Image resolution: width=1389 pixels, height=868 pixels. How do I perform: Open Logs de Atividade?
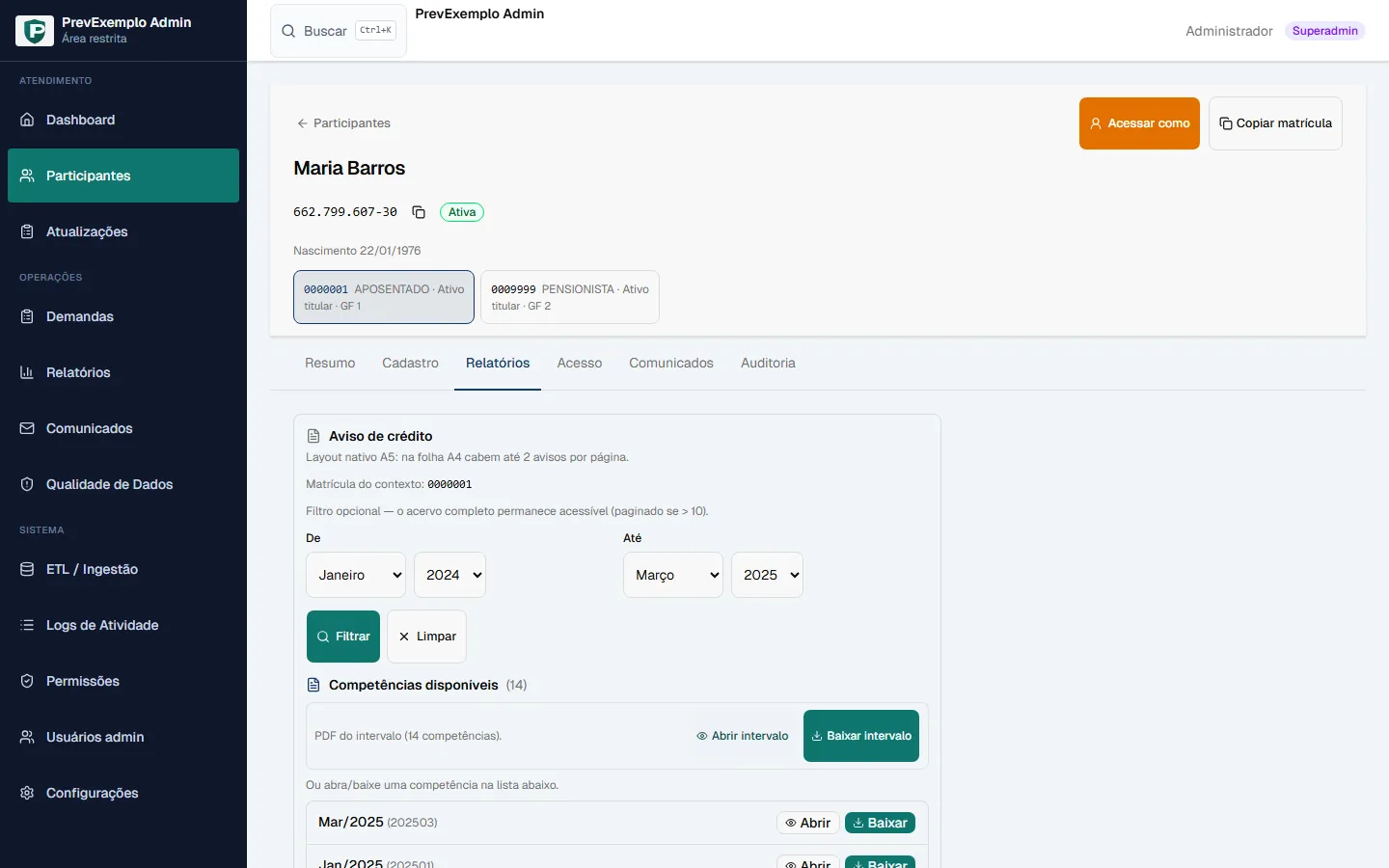123,625
